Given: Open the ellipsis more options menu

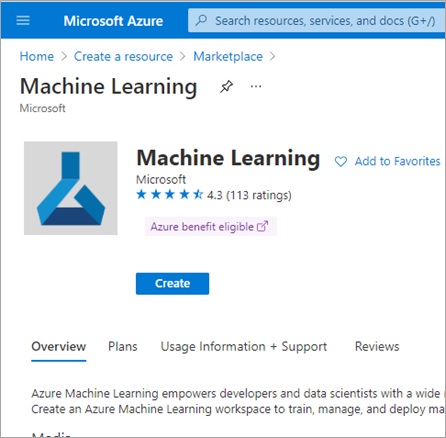Looking at the screenshot, I should point(256,86).
